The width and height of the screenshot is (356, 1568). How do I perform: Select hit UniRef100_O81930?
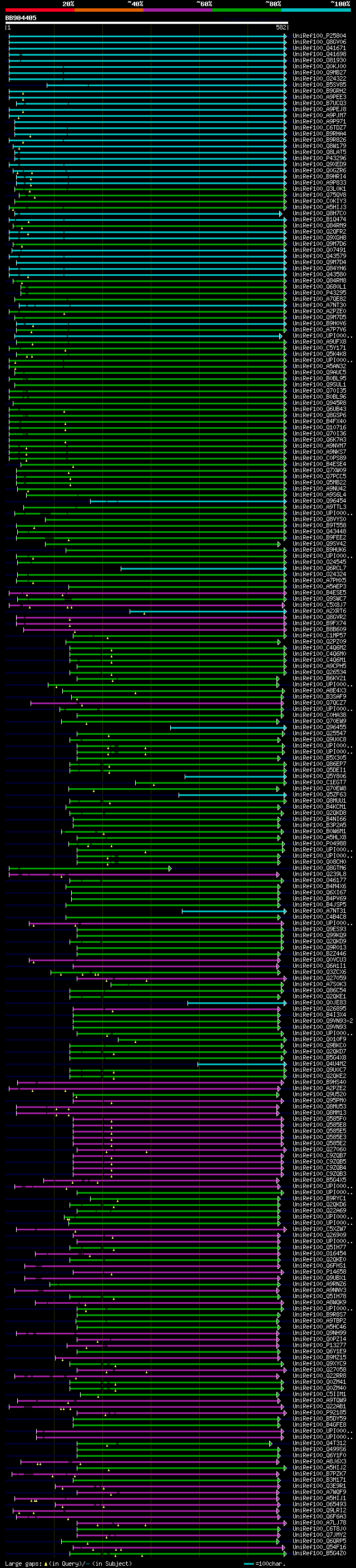point(319,60)
